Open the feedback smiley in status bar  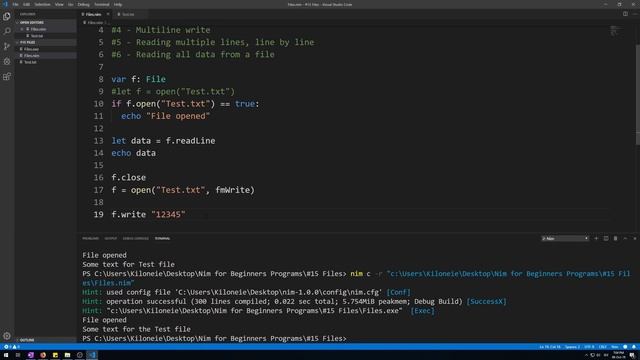tap(625, 347)
